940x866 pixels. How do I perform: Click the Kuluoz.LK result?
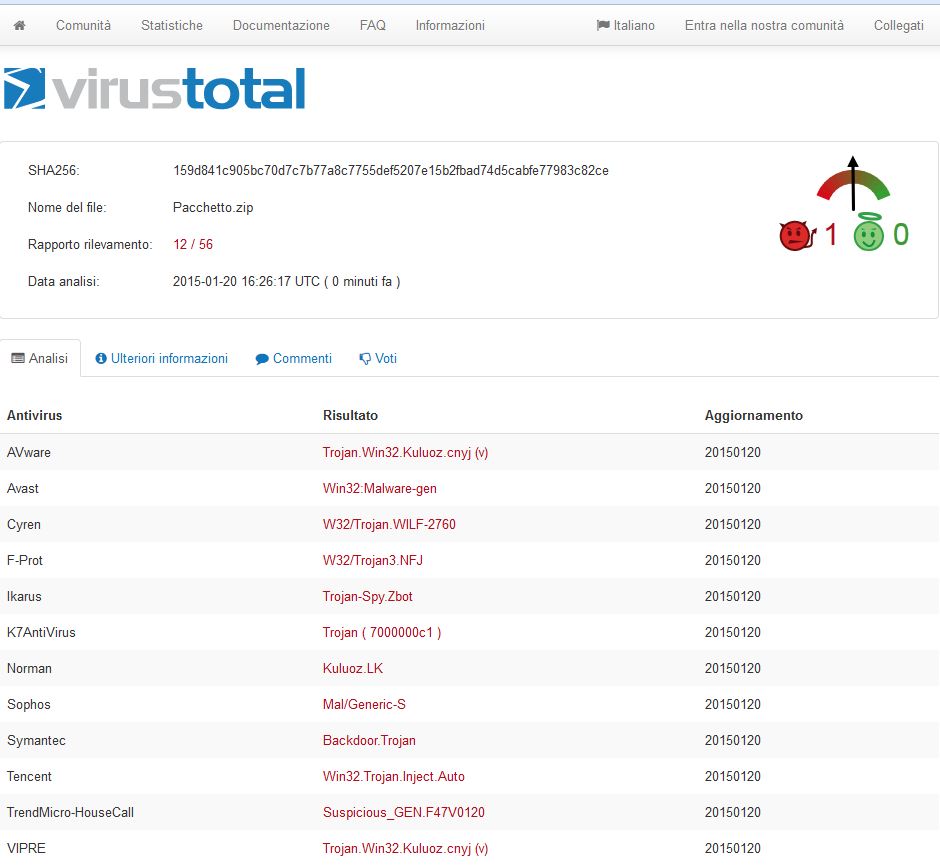[x=352, y=668]
